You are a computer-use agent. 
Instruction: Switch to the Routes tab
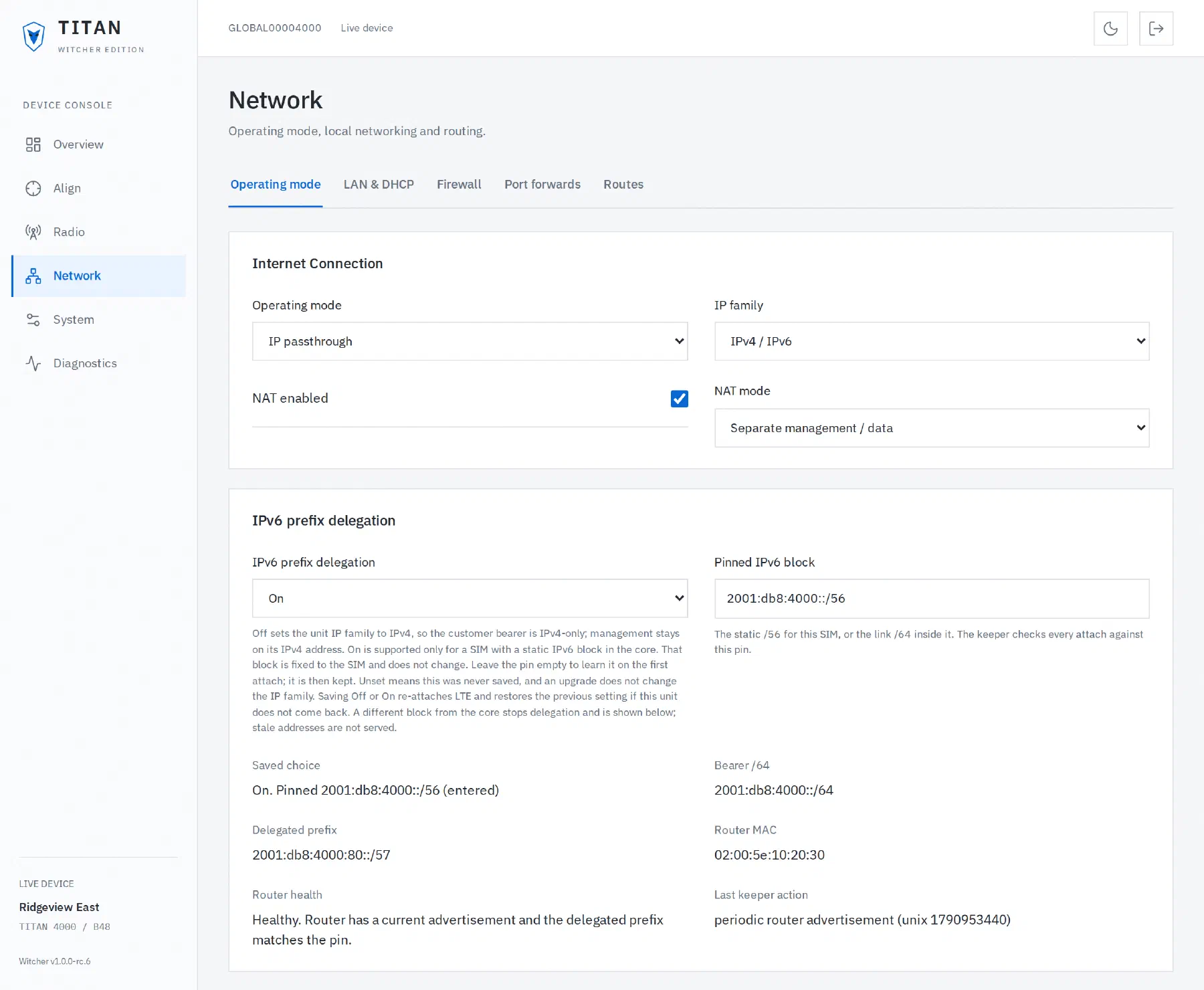(623, 185)
